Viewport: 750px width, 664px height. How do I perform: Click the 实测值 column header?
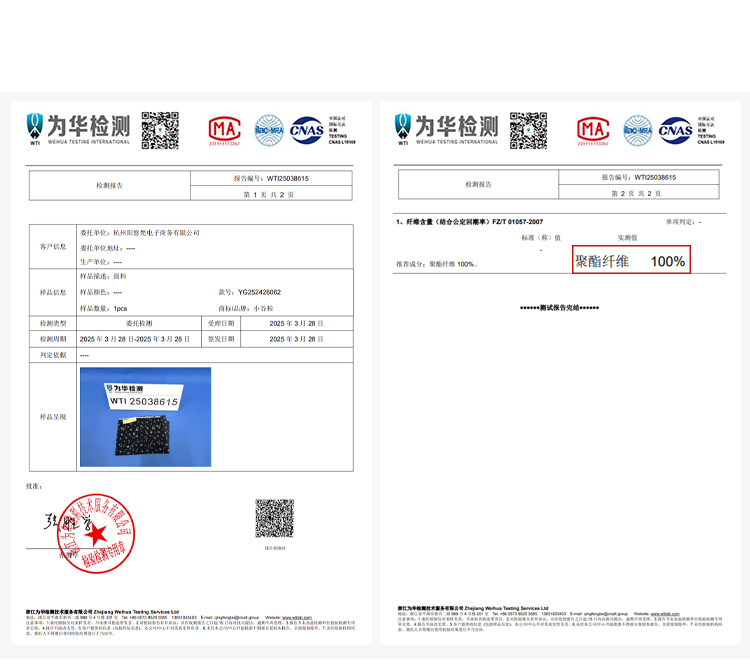coord(628,238)
